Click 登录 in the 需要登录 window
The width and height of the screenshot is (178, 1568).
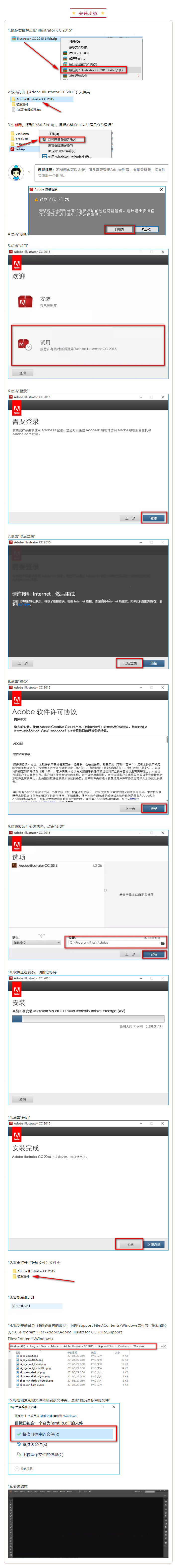pos(154,518)
